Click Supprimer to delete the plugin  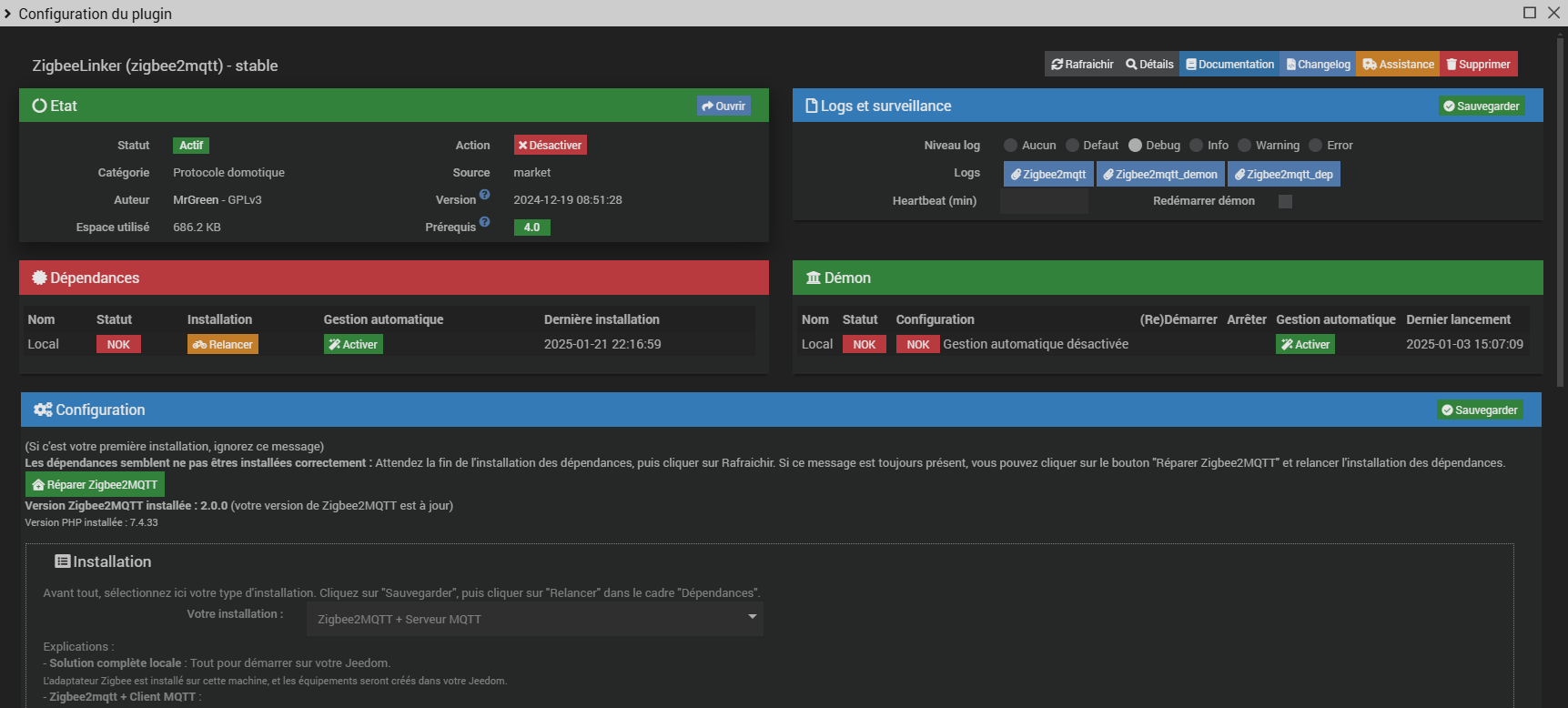(1479, 64)
